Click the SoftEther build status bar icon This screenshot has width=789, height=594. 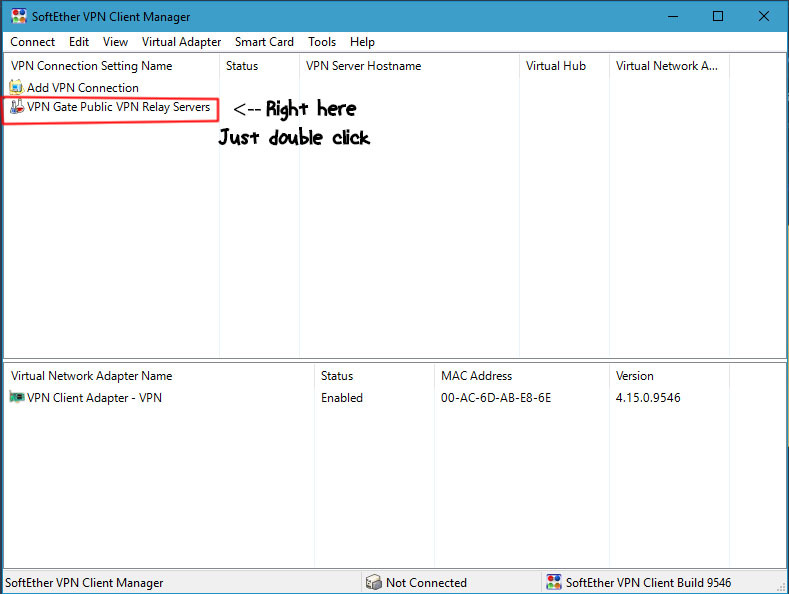pos(554,582)
